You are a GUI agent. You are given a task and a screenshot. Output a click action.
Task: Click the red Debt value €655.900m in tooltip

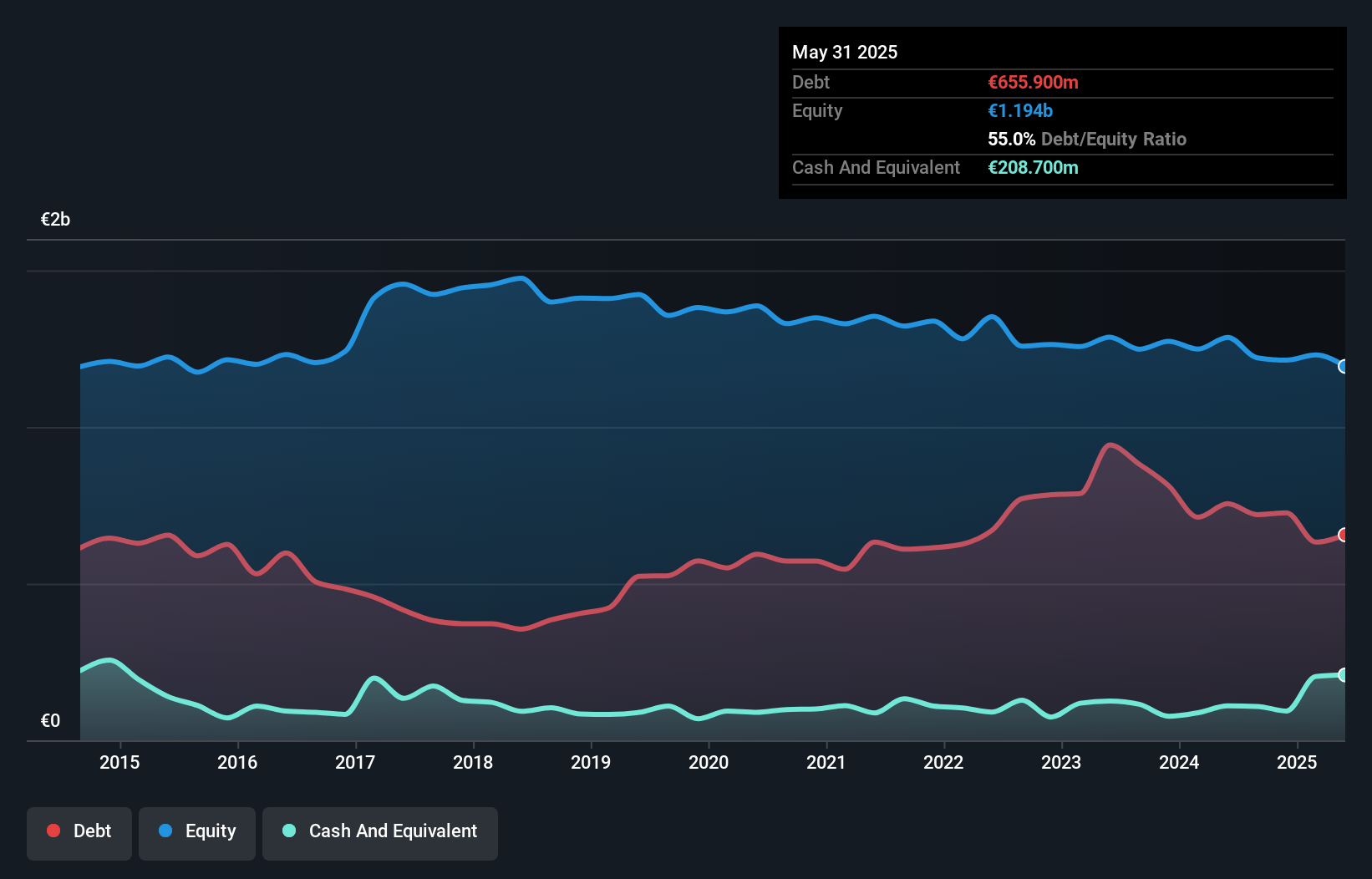point(1033,82)
